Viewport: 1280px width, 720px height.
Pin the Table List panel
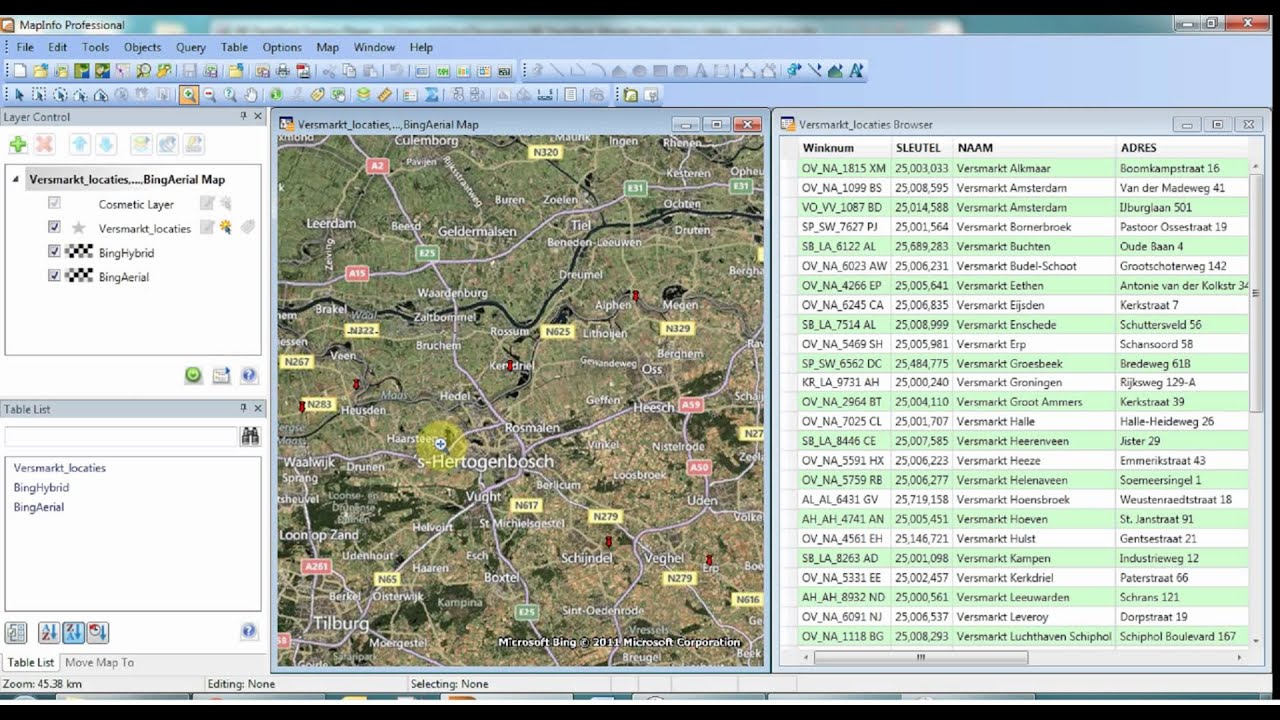coord(243,408)
